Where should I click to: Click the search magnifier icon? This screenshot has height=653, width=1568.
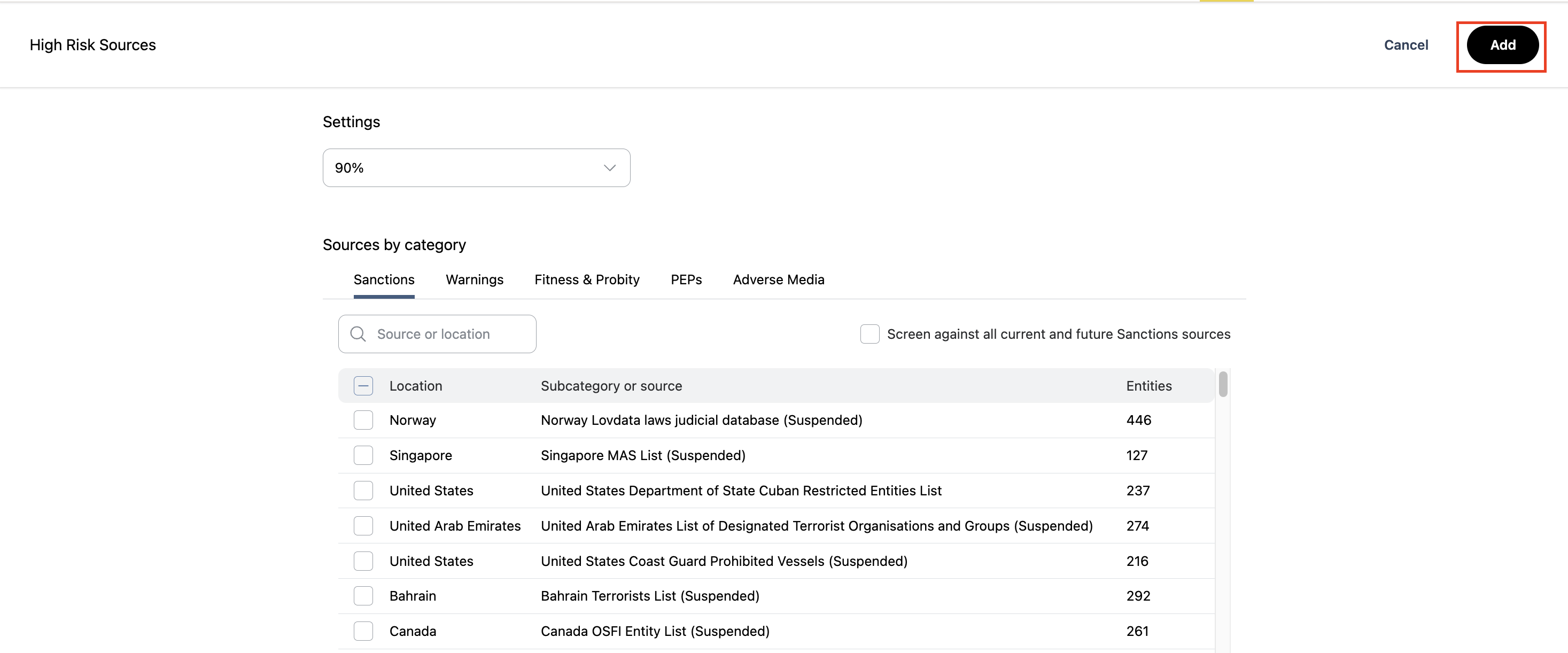358,334
